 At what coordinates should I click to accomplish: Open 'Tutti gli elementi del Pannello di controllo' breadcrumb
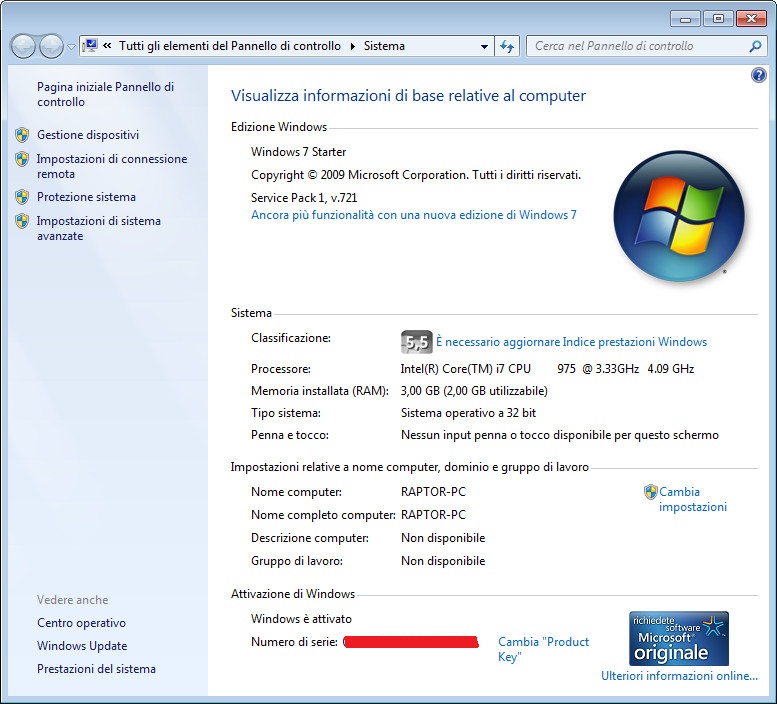pyautogui.click(x=230, y=46)
